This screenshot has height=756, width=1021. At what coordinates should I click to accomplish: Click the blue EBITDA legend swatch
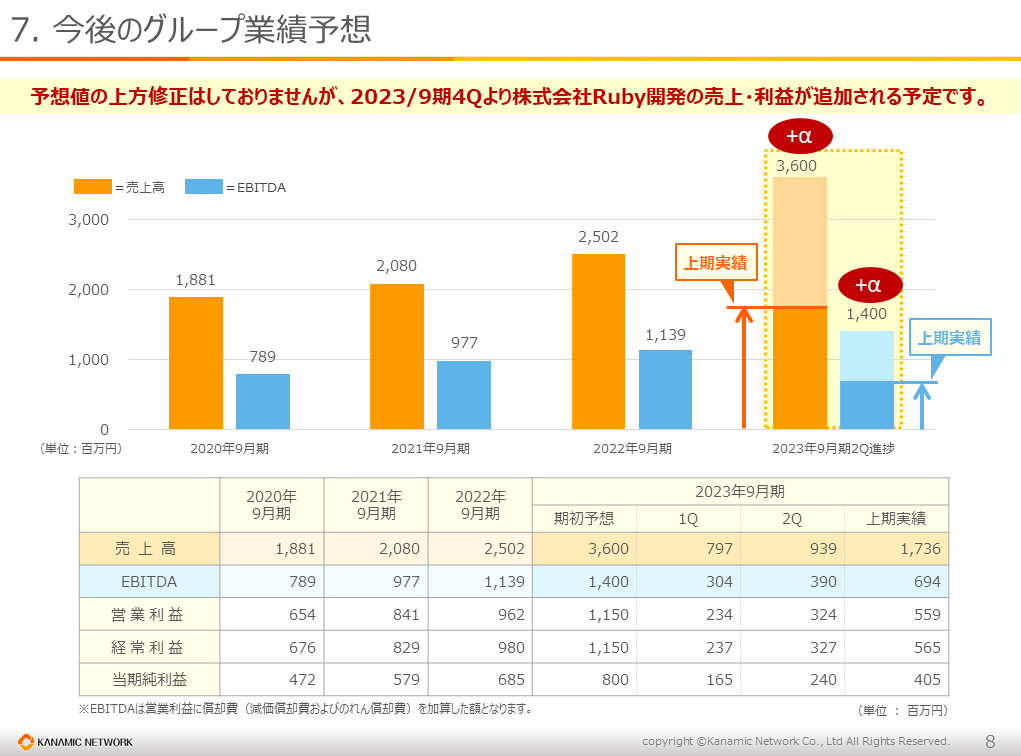[204, 187]
